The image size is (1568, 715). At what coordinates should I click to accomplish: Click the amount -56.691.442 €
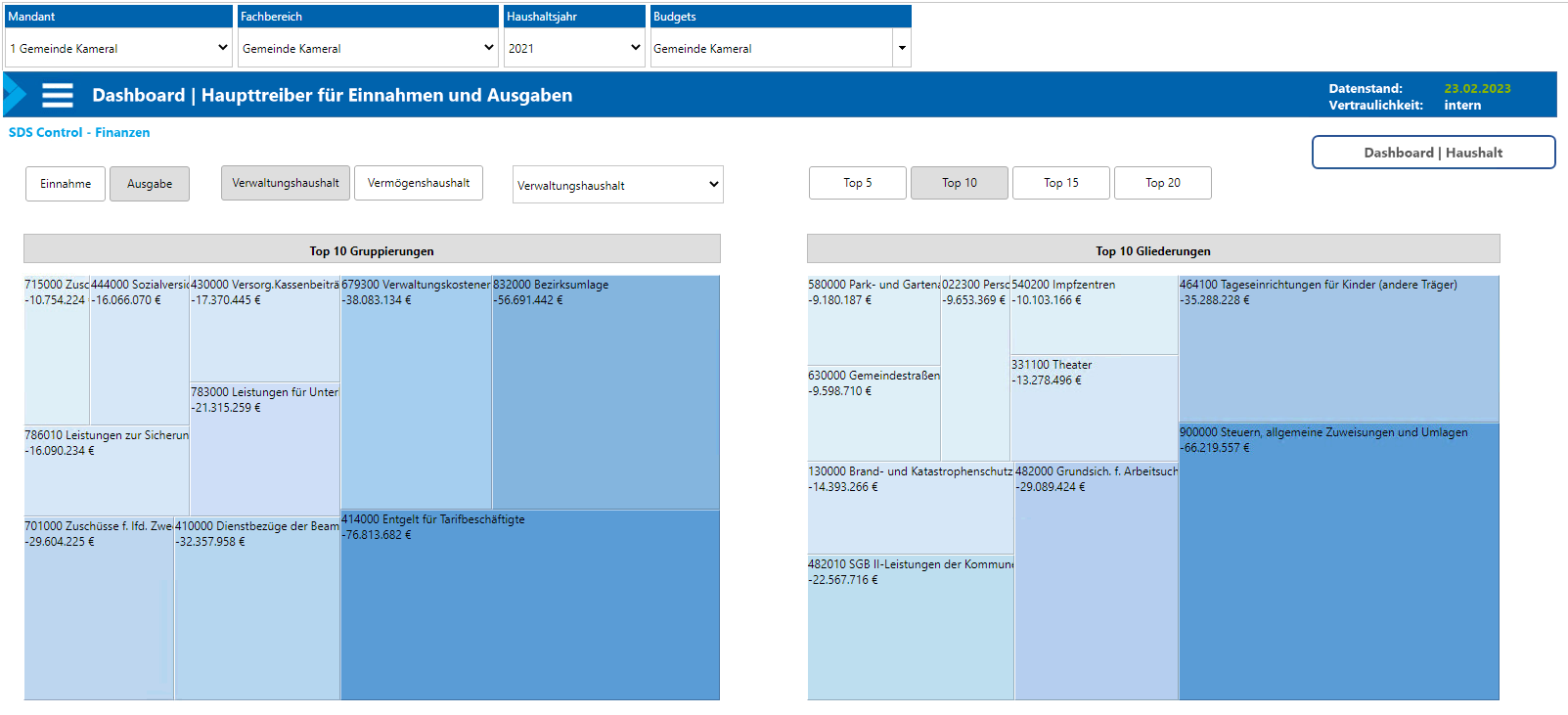(528, 300)
